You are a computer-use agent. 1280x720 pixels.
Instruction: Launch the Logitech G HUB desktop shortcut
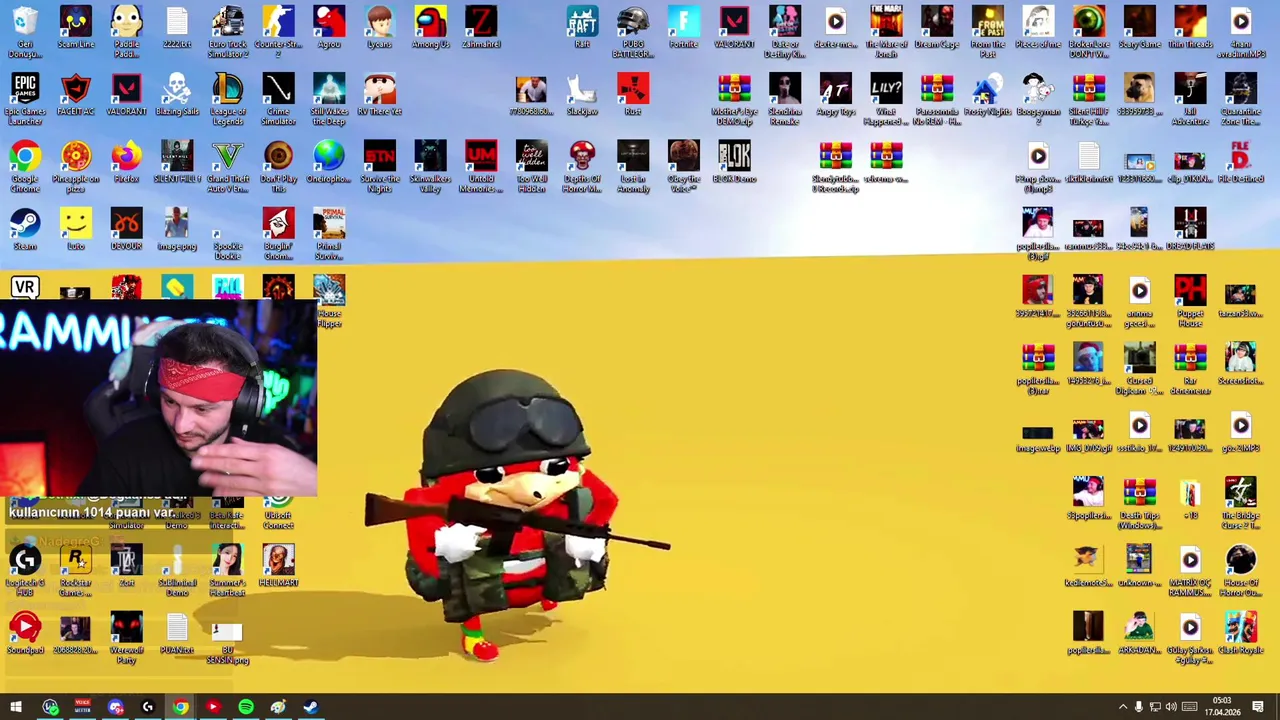[x=25, y=570]
